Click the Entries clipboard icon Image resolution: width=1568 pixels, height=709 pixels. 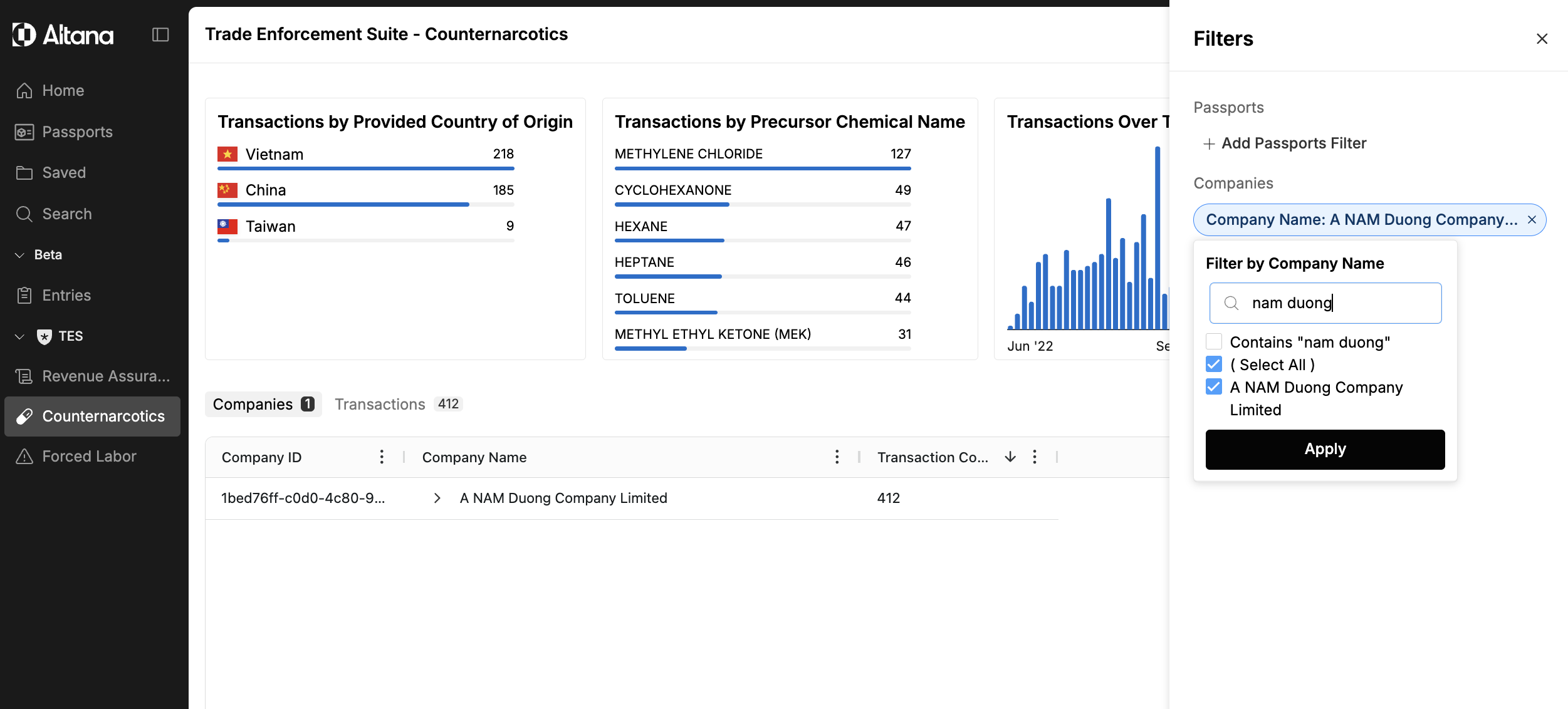(24, 296)
